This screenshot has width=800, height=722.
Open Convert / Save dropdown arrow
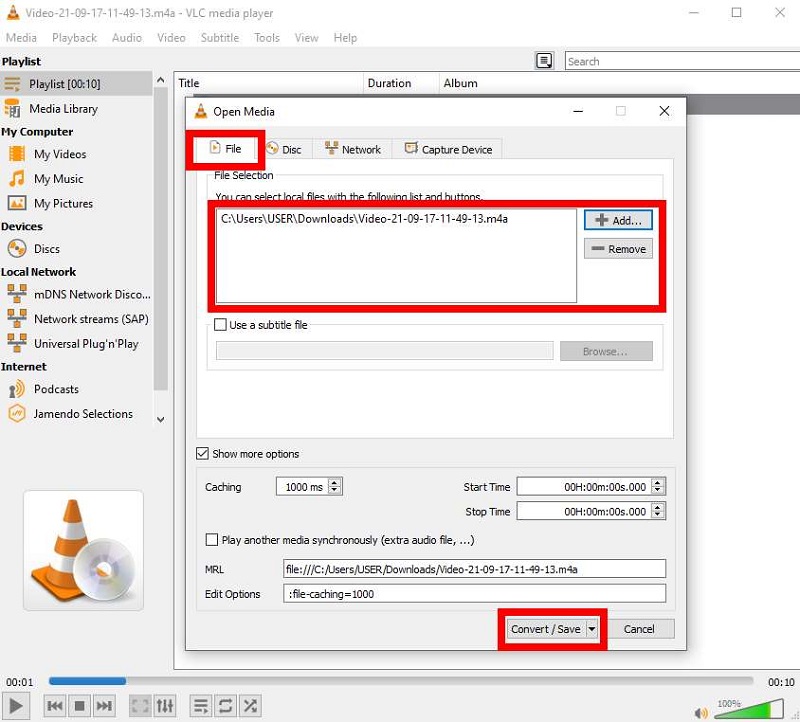(591, 629)
